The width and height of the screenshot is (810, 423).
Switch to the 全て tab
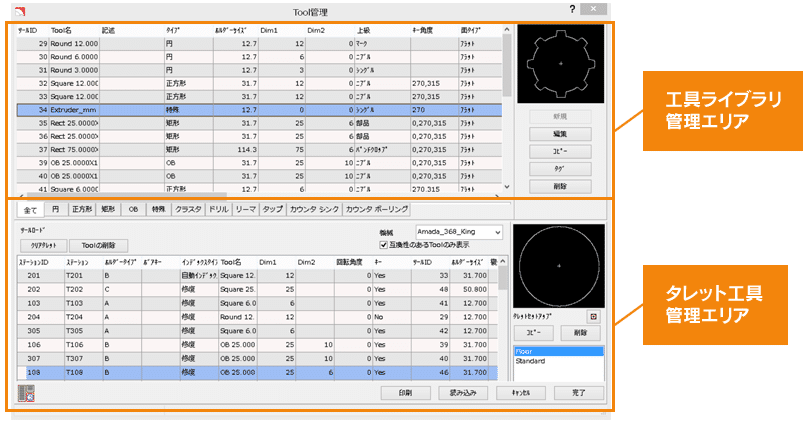30,210
